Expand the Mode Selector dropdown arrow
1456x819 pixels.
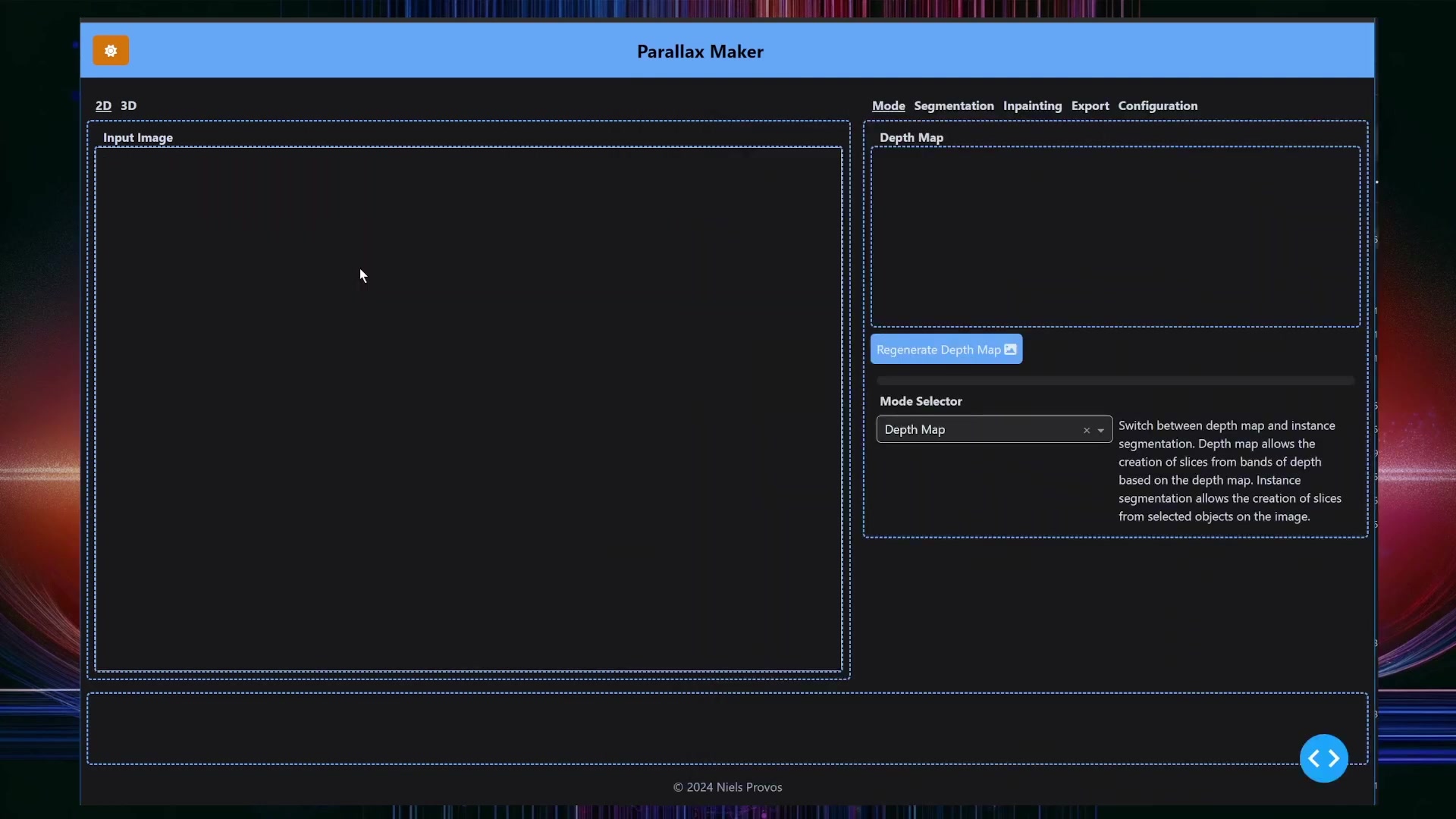pyautogui.click(x=1101, y=430)
